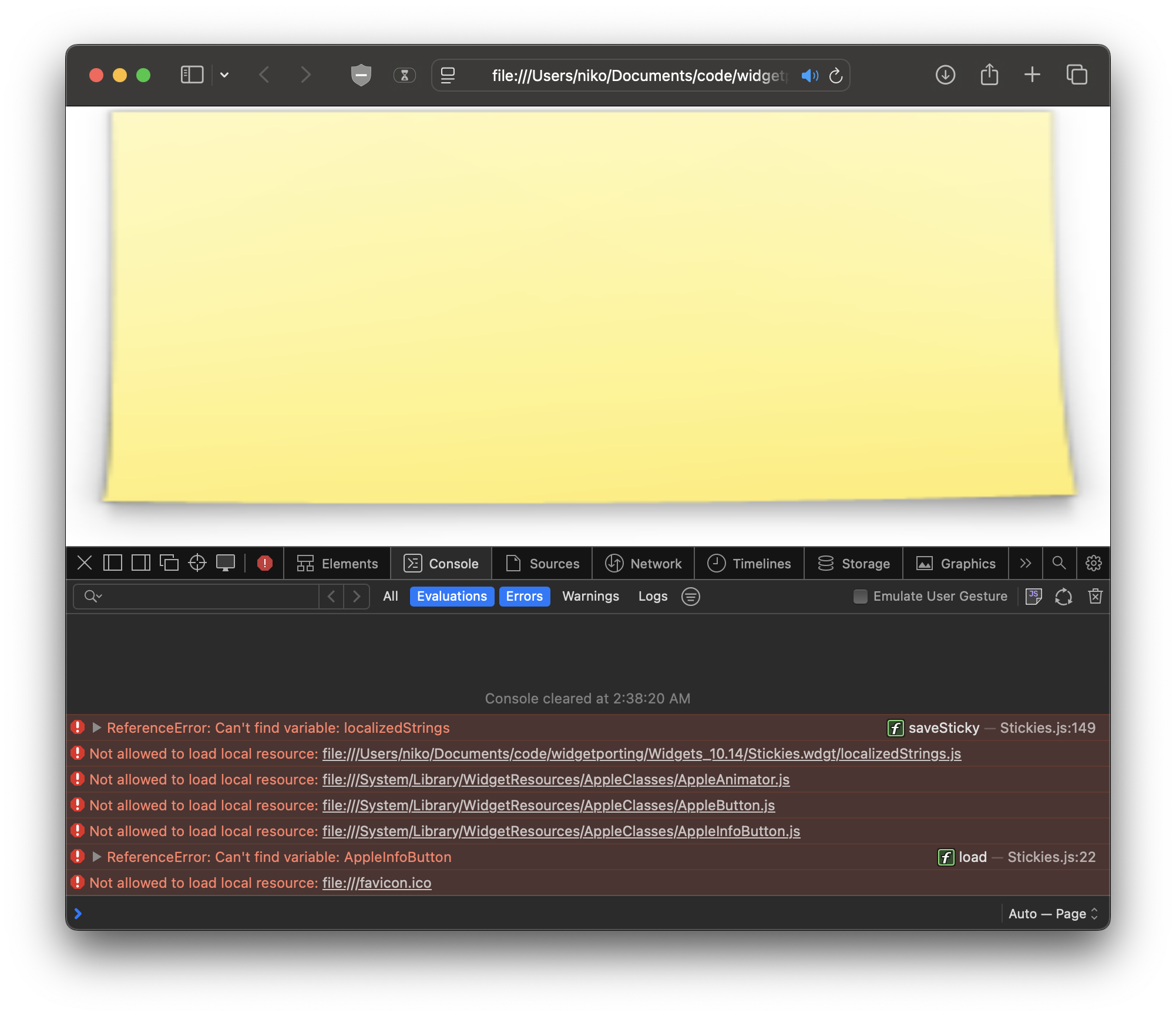Open the Share sheet icon
Image resolution: width=1176 pixels, height=1017 pixels.
[x=989, y=75]
